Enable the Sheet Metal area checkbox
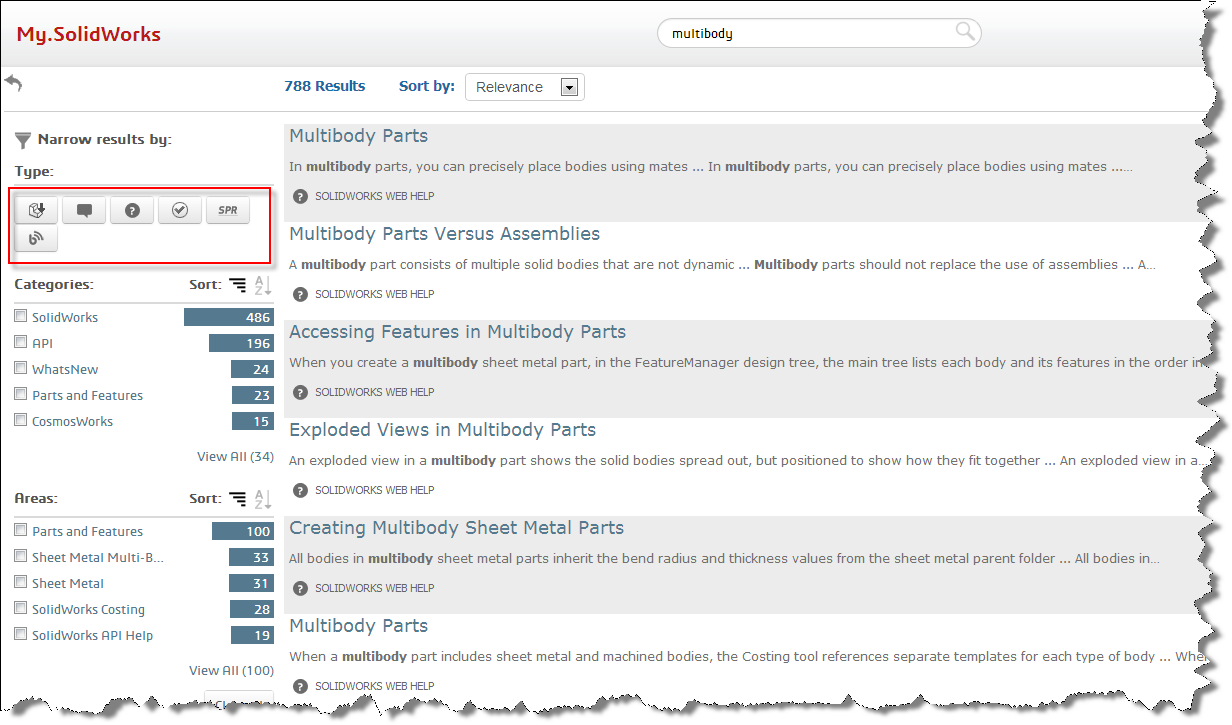Image resolution: width=1232 pixels, height=725 pixels. click(x=21, y=583)
